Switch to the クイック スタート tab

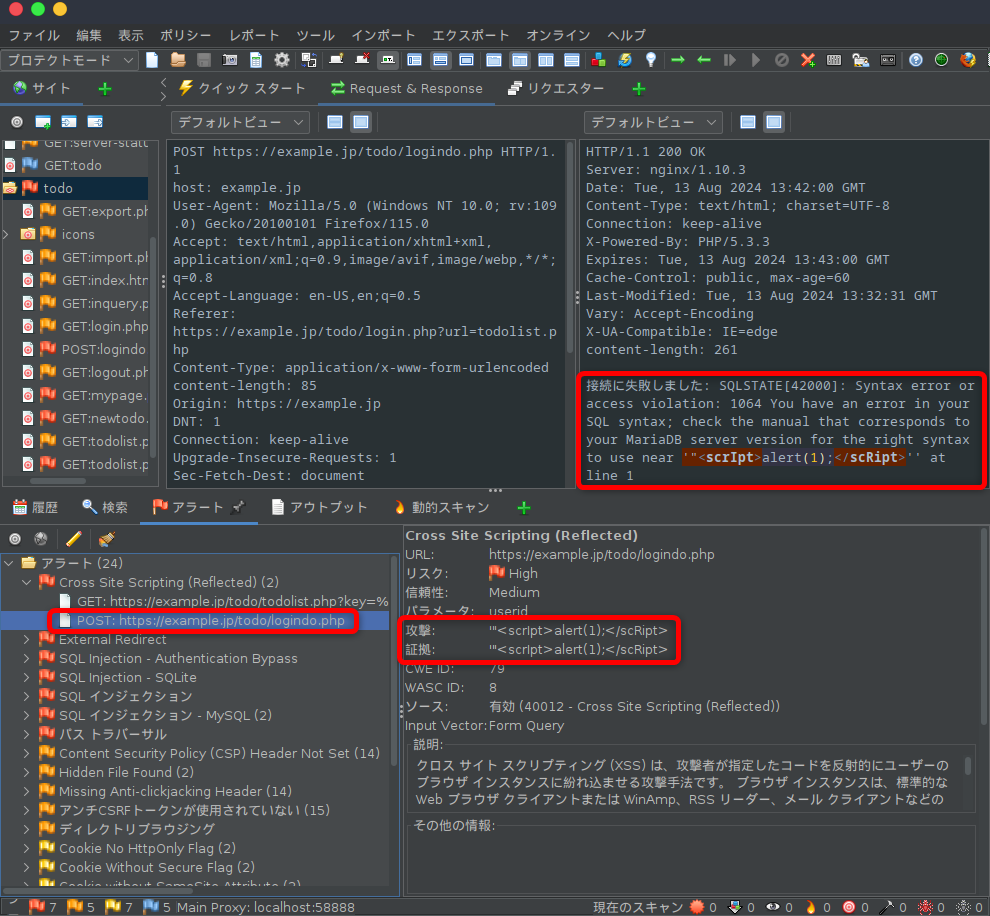pyautogui.click(x=242, y=88)
